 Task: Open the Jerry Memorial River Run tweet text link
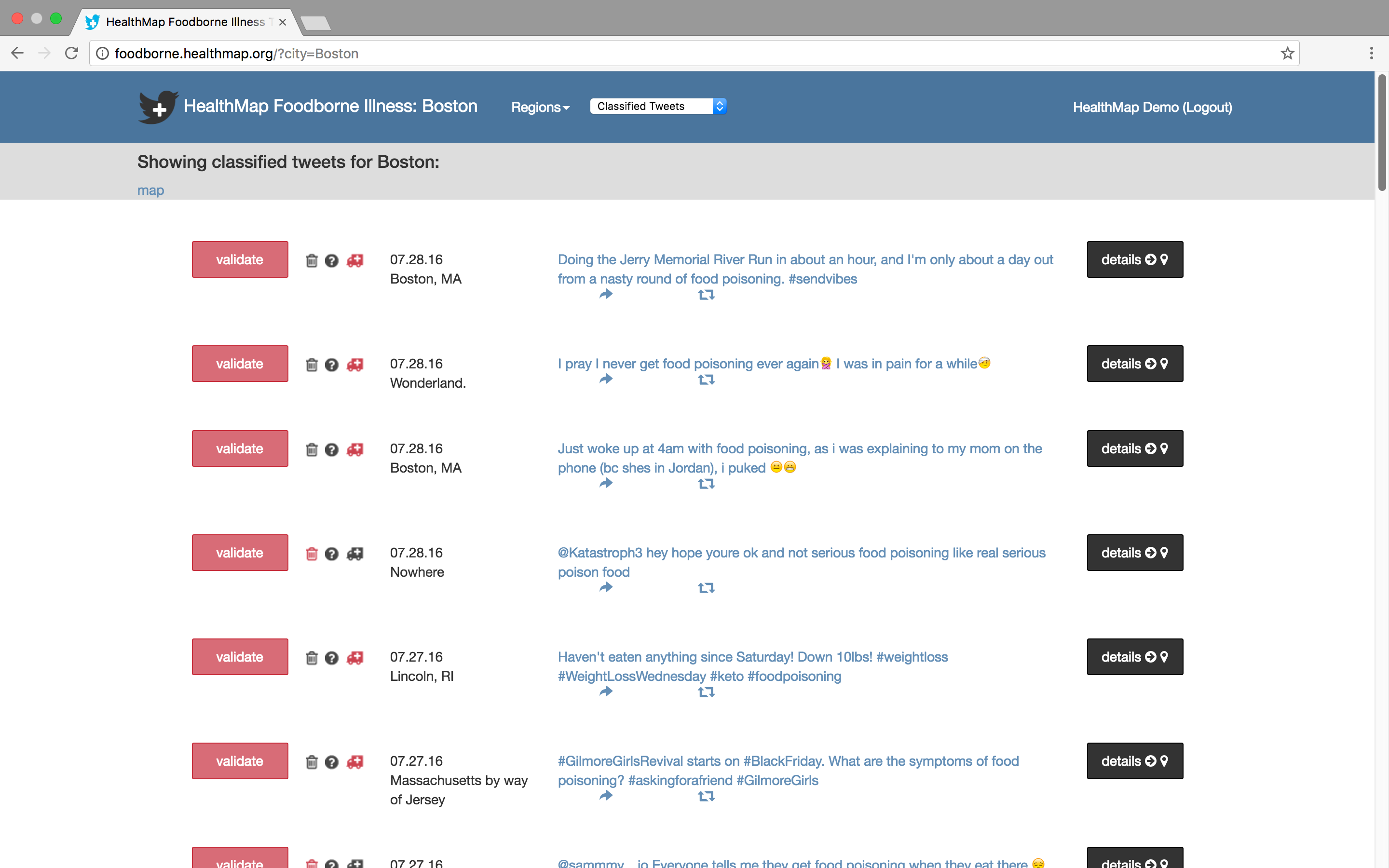805,269
